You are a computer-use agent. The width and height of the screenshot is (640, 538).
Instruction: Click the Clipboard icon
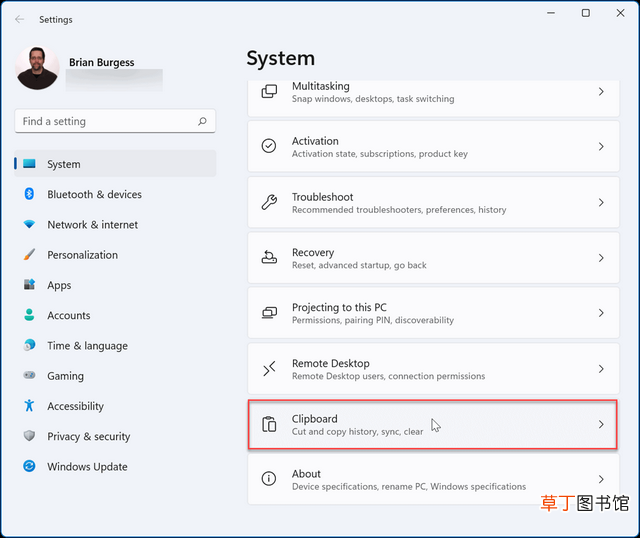(x=269, y=424)
